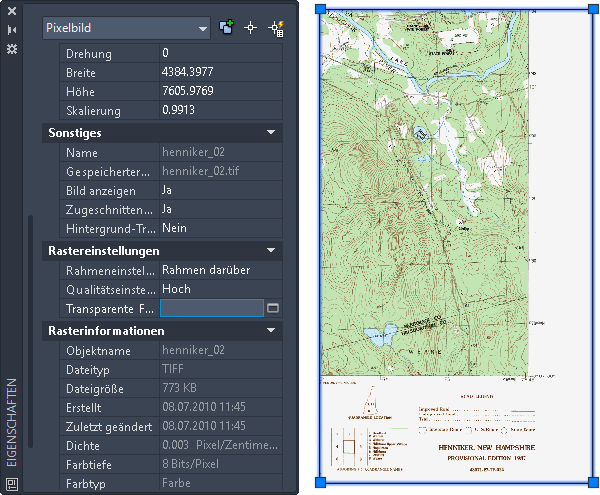Click the Skalierung property label
The image size is (600, 495).
(x=93, y=111)
